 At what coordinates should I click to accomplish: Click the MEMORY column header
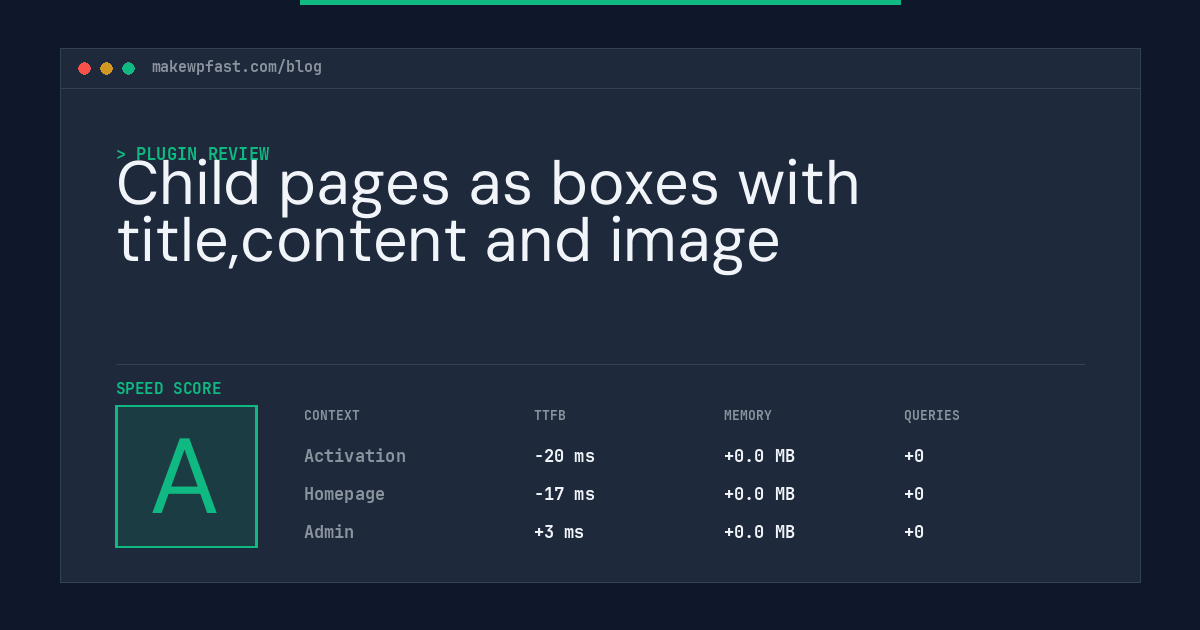point(748,415)
